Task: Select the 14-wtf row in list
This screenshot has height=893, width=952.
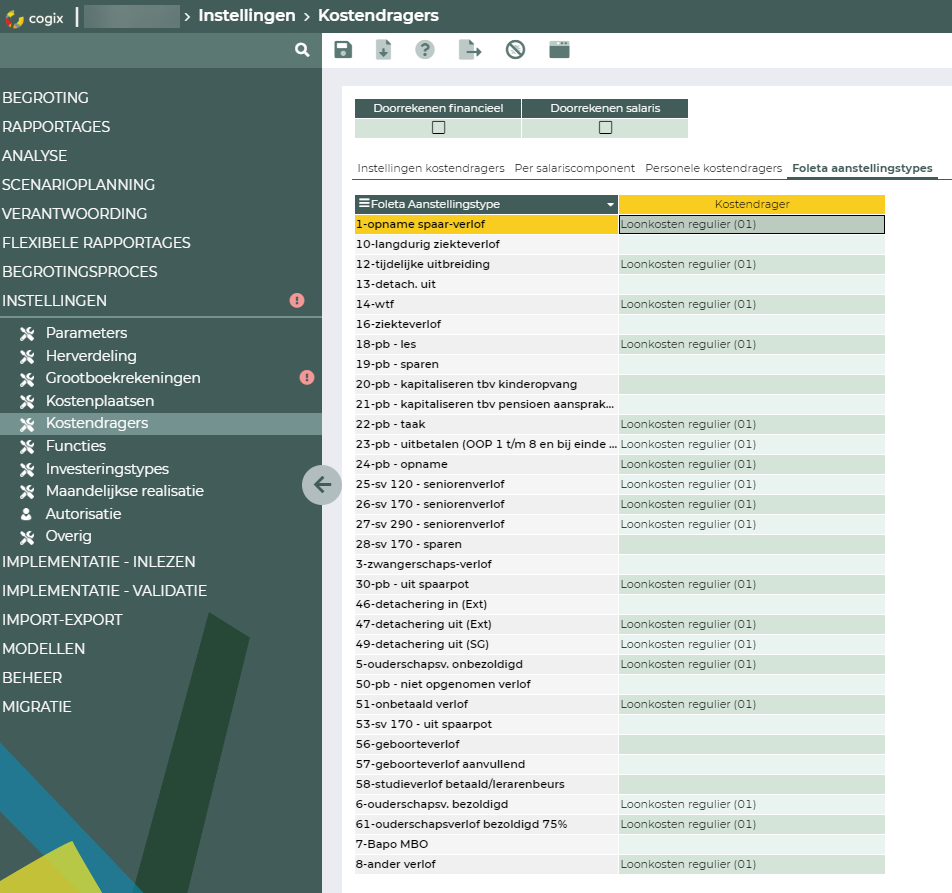Action: coord(486,304)
